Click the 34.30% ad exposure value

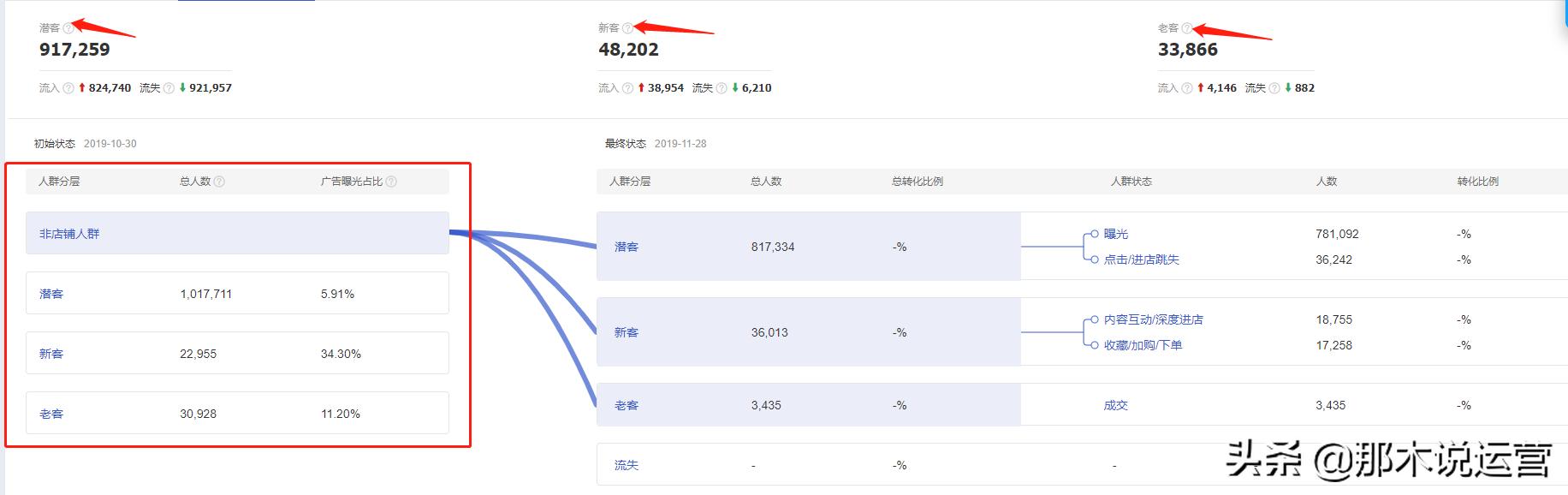coord(341,354)
